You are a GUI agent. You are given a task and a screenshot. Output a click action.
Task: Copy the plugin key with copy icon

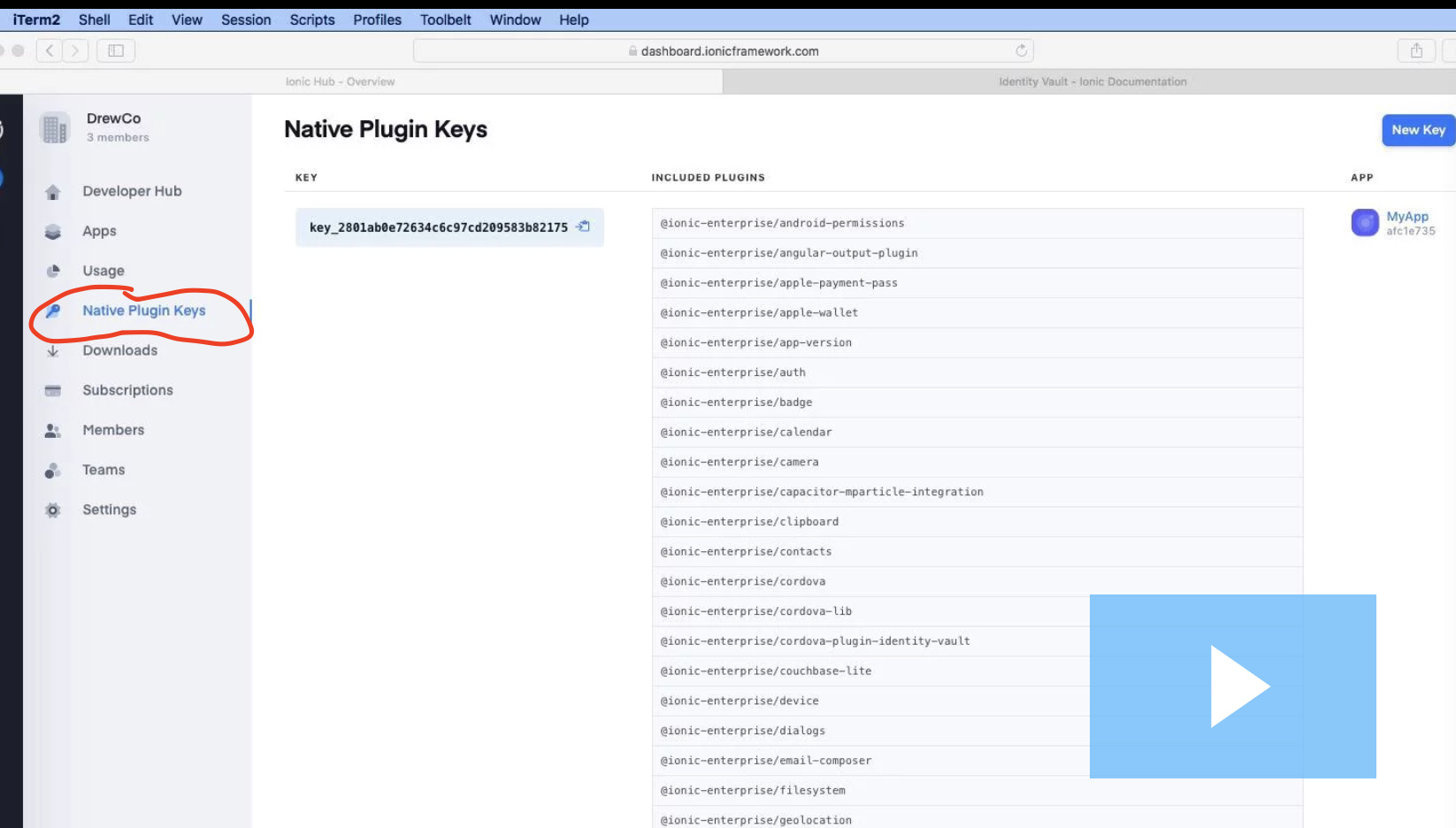click(x=583, y=226)
